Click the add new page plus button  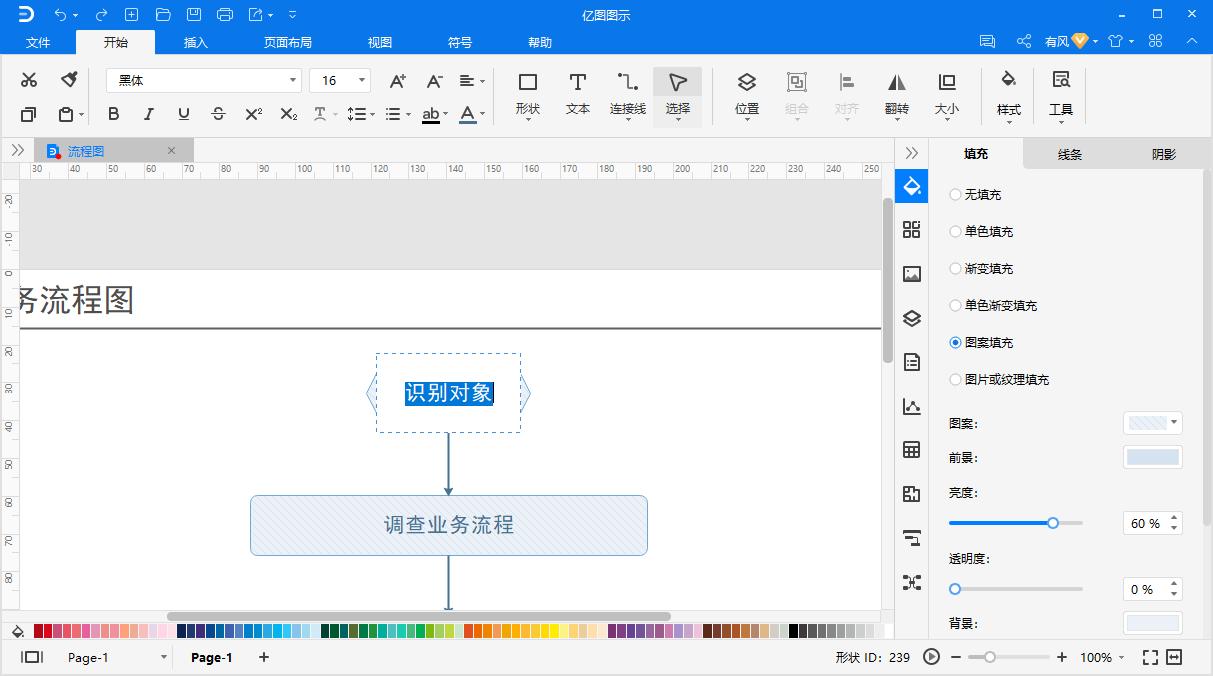(262, 657)
